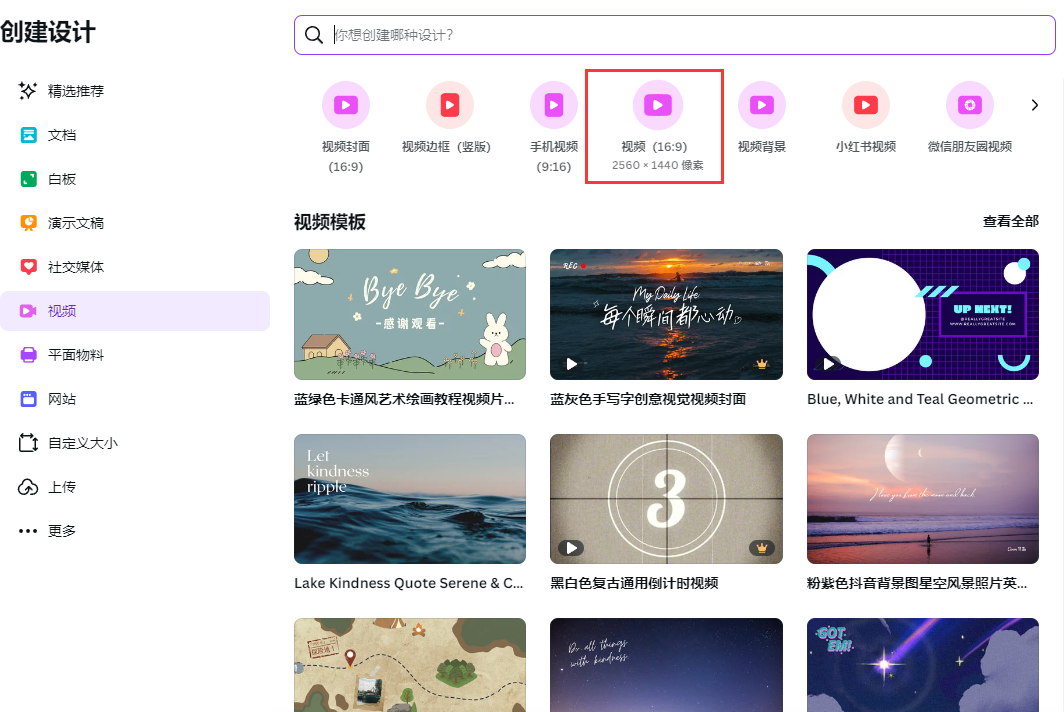This screenshot has width=1064, height=712.
Task: Open the 精选推荐 sparkle icon
Action: (x=28, y=91)
